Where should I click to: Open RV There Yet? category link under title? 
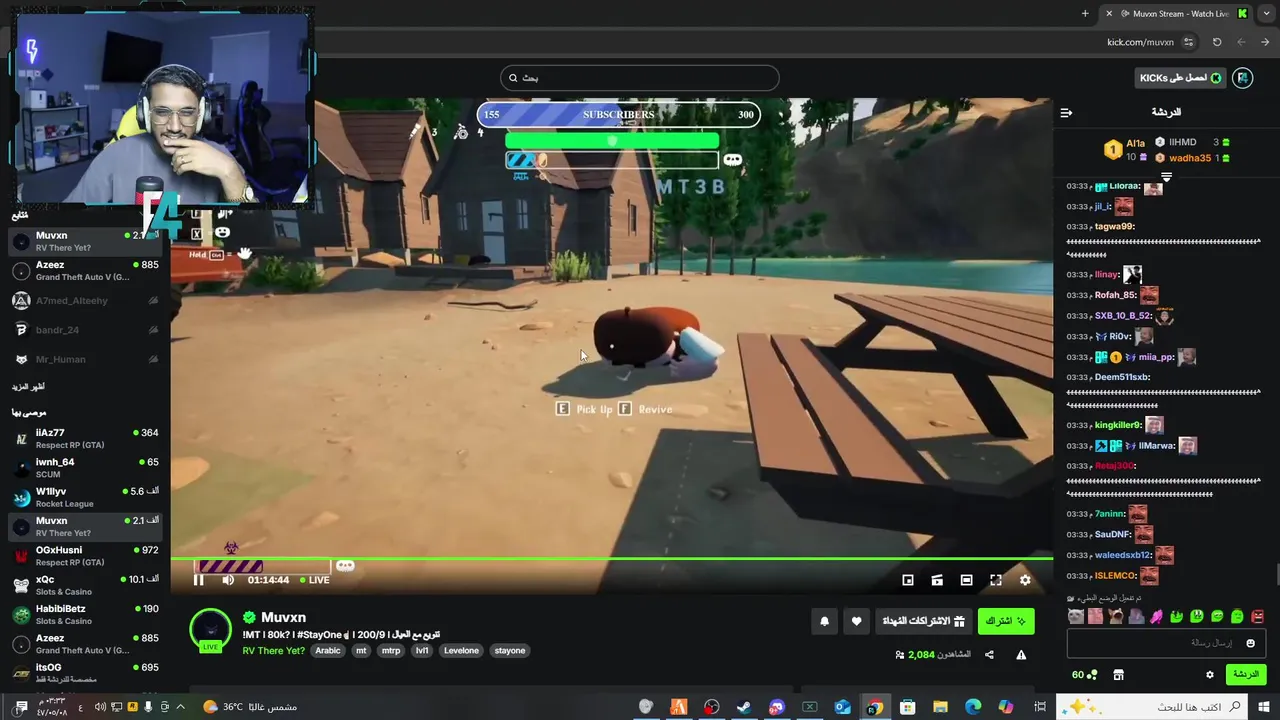pos(273,651)
